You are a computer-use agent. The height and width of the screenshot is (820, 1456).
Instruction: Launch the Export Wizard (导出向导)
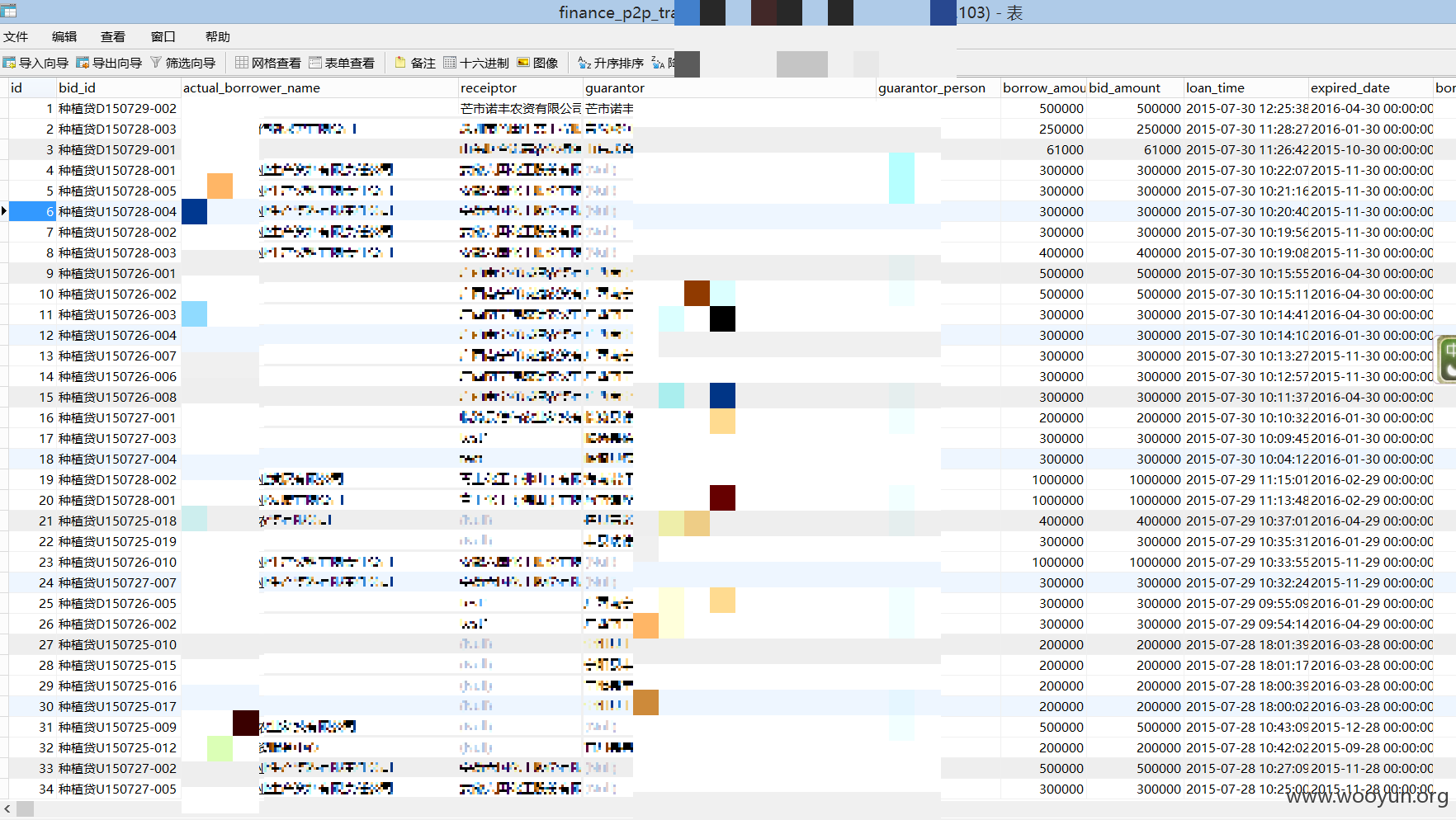(x=109, y=64)
